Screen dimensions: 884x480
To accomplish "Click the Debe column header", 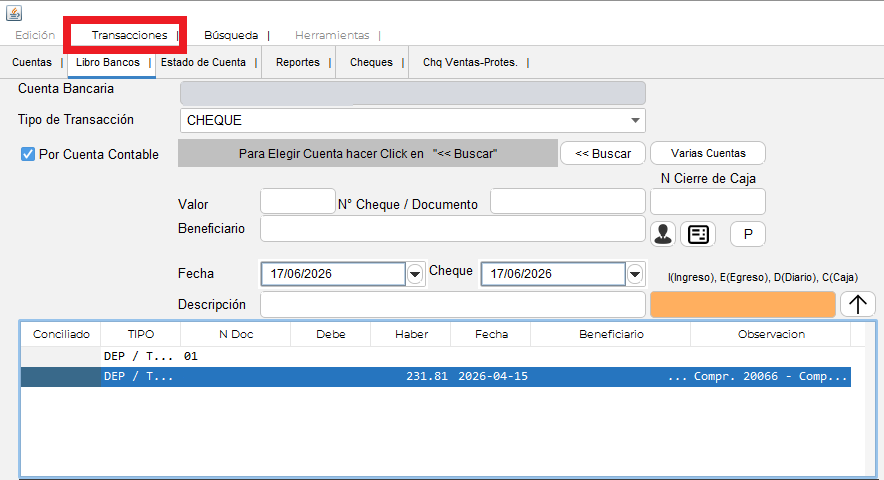I will point(331,334).
